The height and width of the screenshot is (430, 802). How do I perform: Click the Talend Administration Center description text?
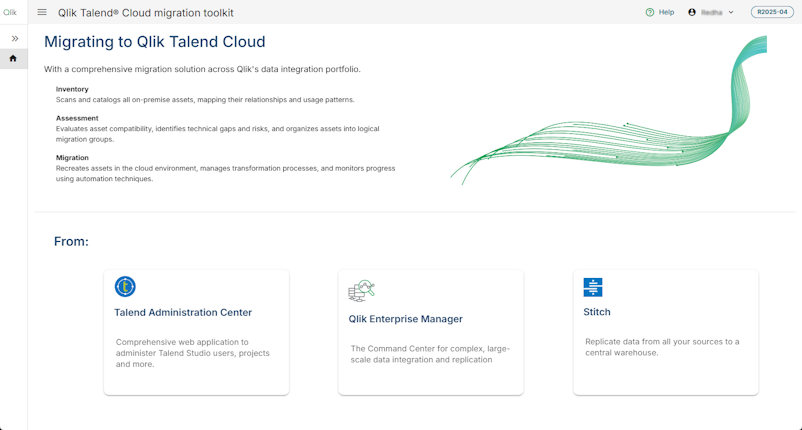(x=192, y=353)
